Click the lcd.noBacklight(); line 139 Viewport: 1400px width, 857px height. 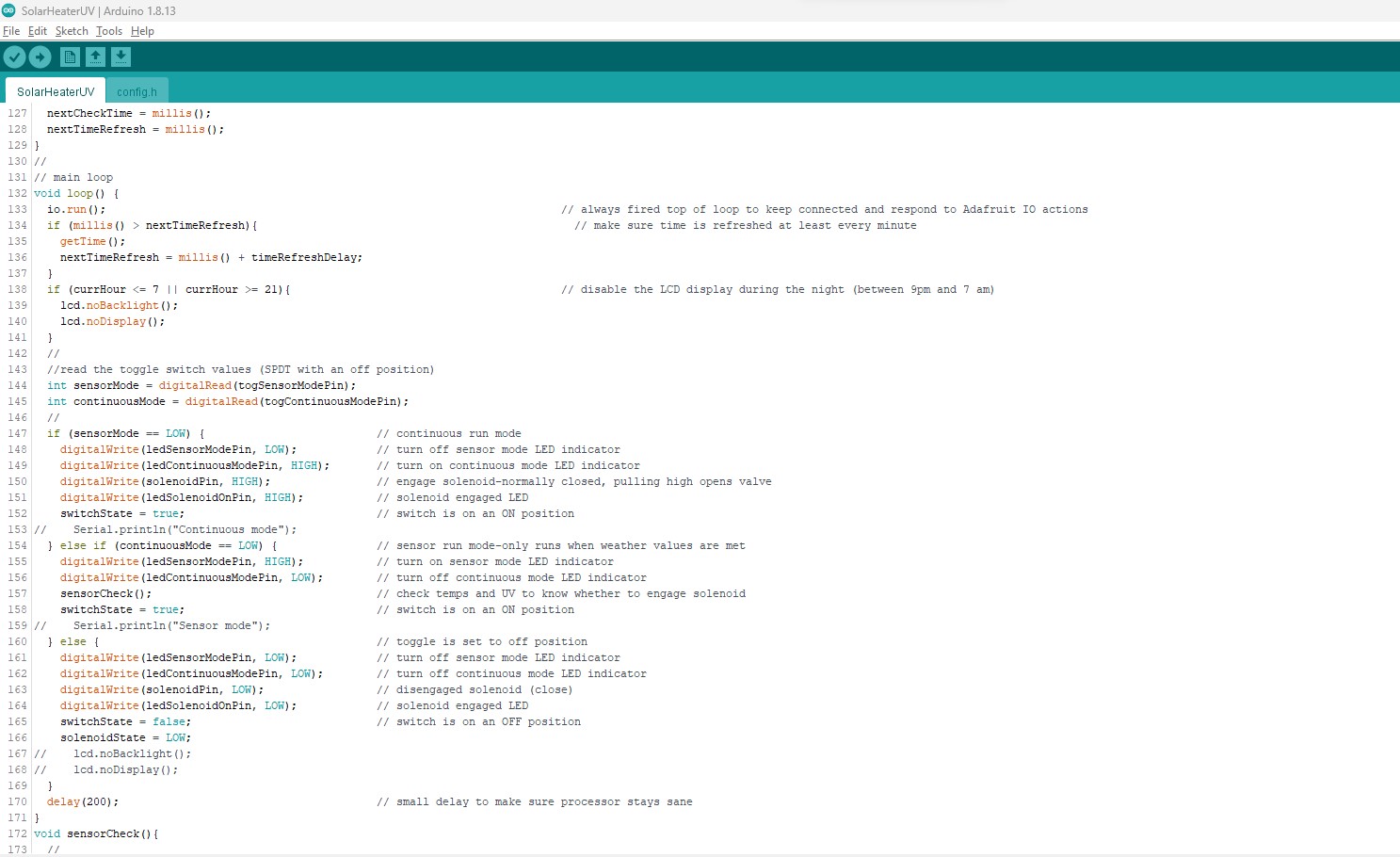coord(119,305)
